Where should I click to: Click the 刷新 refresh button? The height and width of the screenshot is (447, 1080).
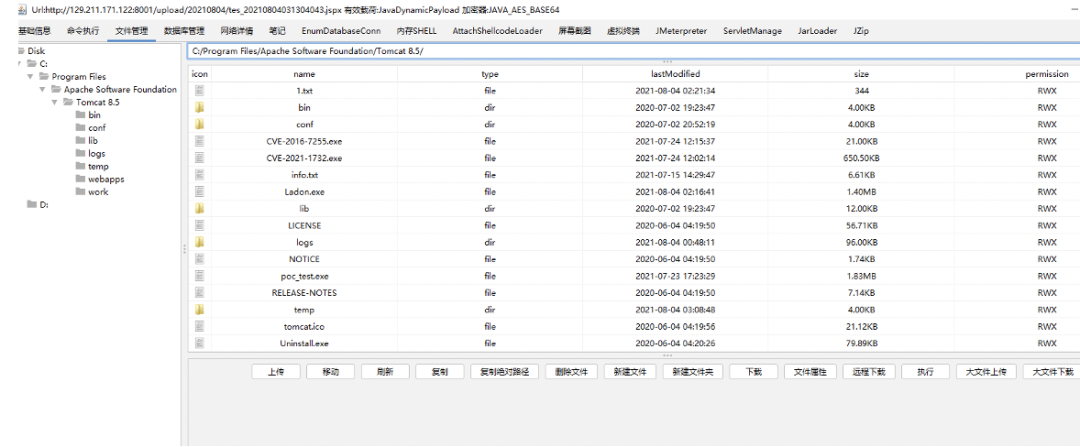(385, 372)
